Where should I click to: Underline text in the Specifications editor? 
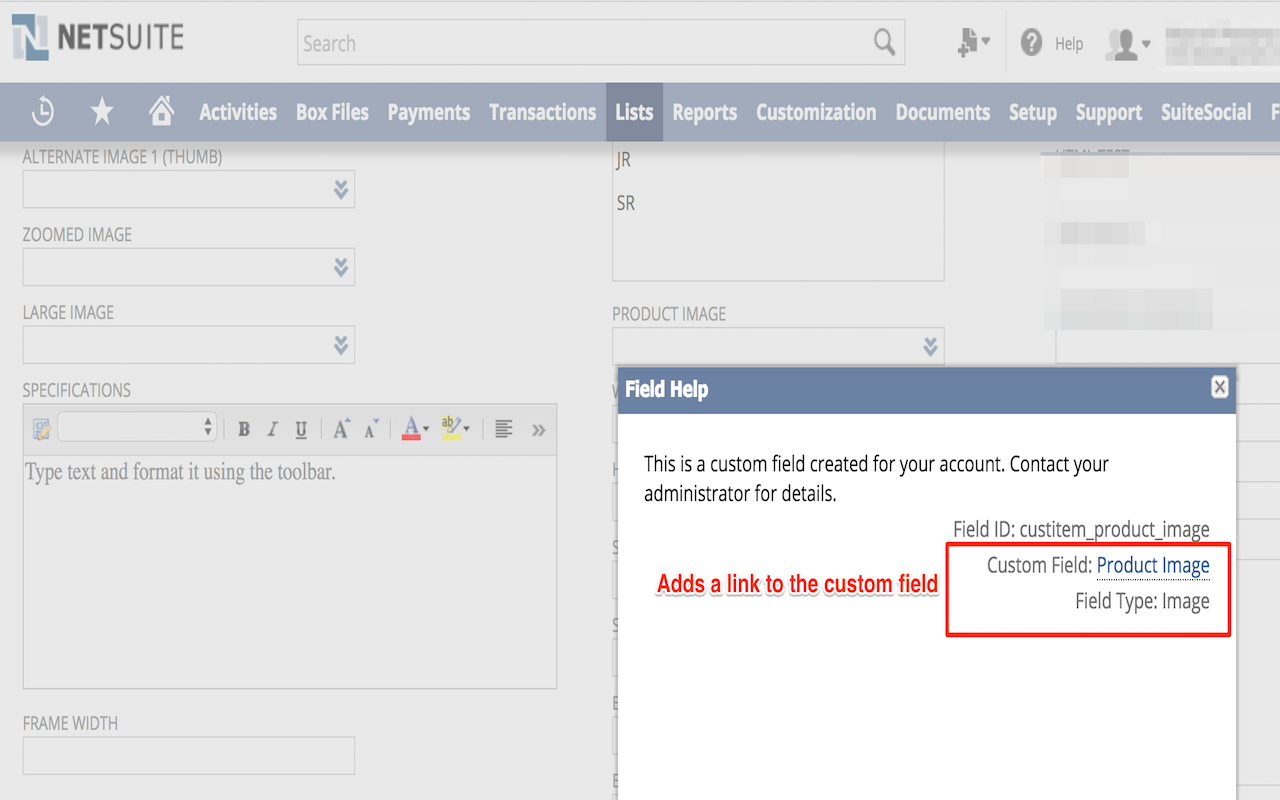[x=300, y=429]
